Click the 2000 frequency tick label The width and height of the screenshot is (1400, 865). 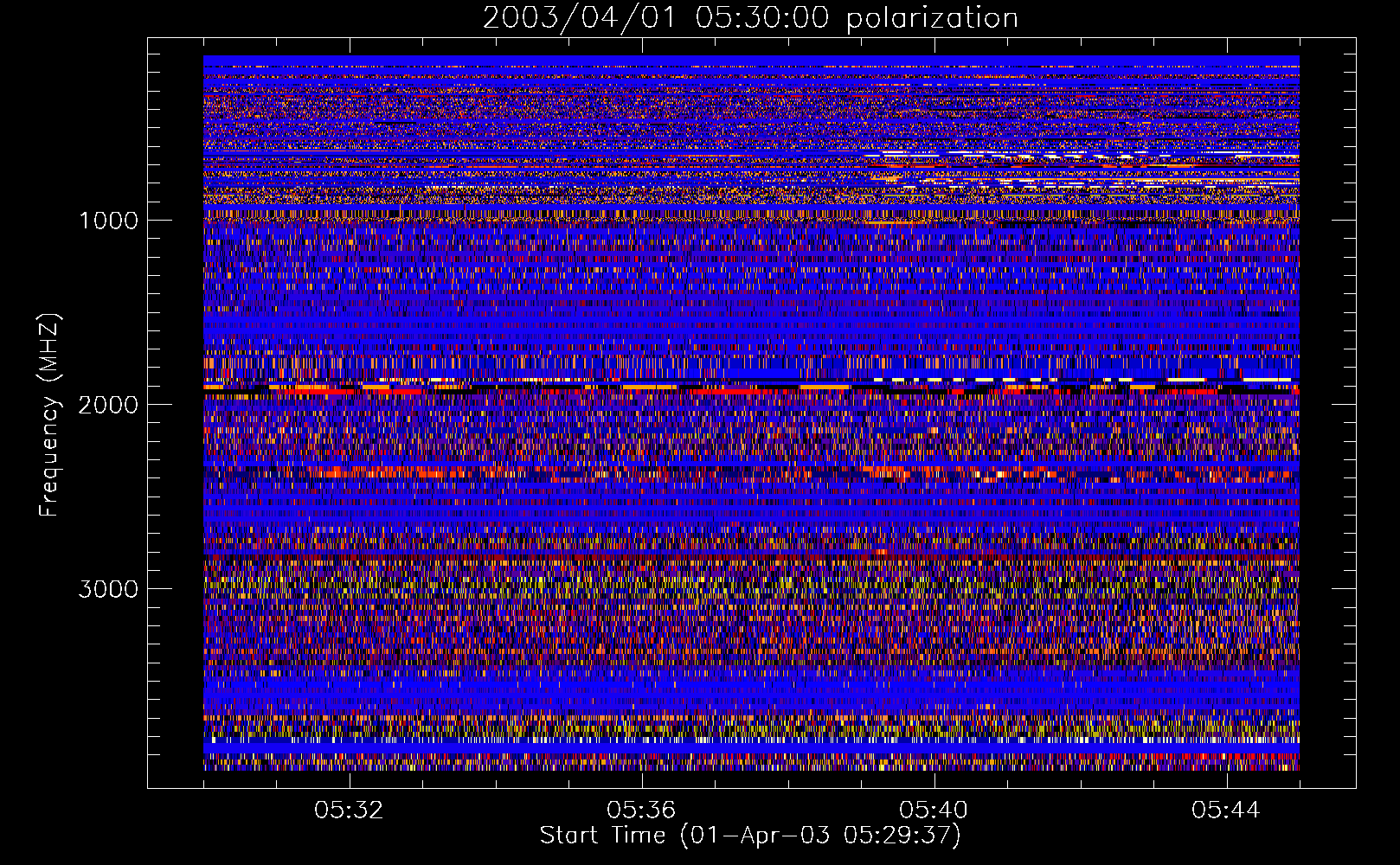[x=108, y=405]
